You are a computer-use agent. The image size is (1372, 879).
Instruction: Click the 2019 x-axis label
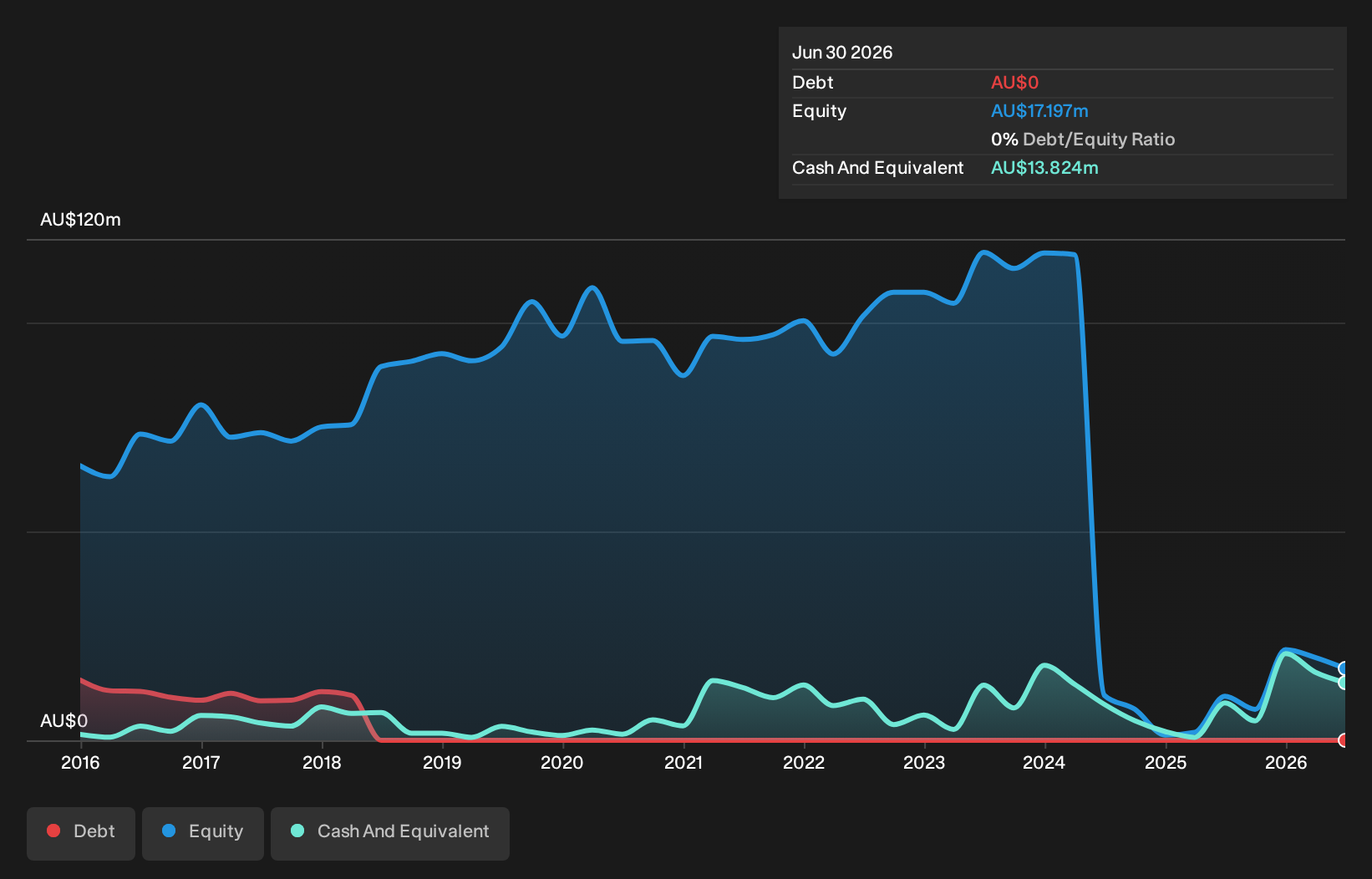click(442, 762)
